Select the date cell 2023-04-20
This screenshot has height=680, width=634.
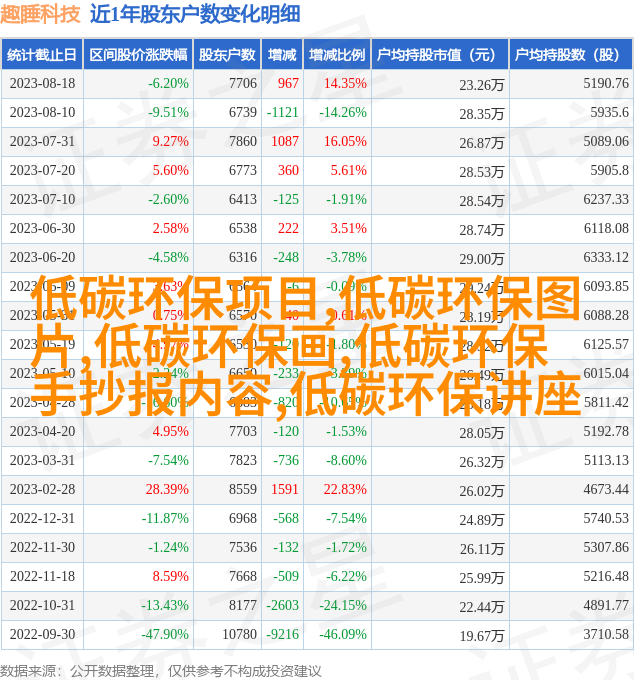tap(42, 432)
